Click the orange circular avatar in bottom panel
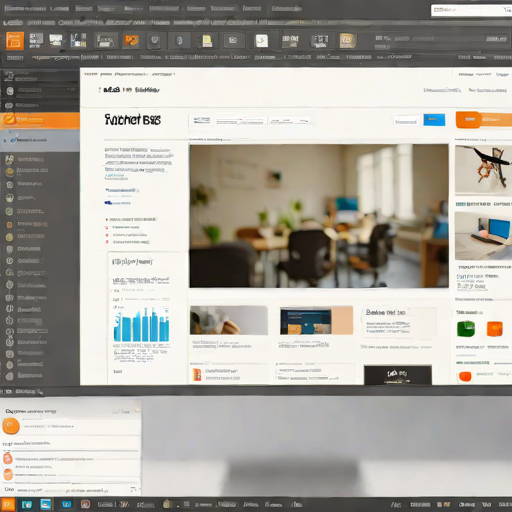This screenshot has height=512, width=512. click(x=11, y=426)
